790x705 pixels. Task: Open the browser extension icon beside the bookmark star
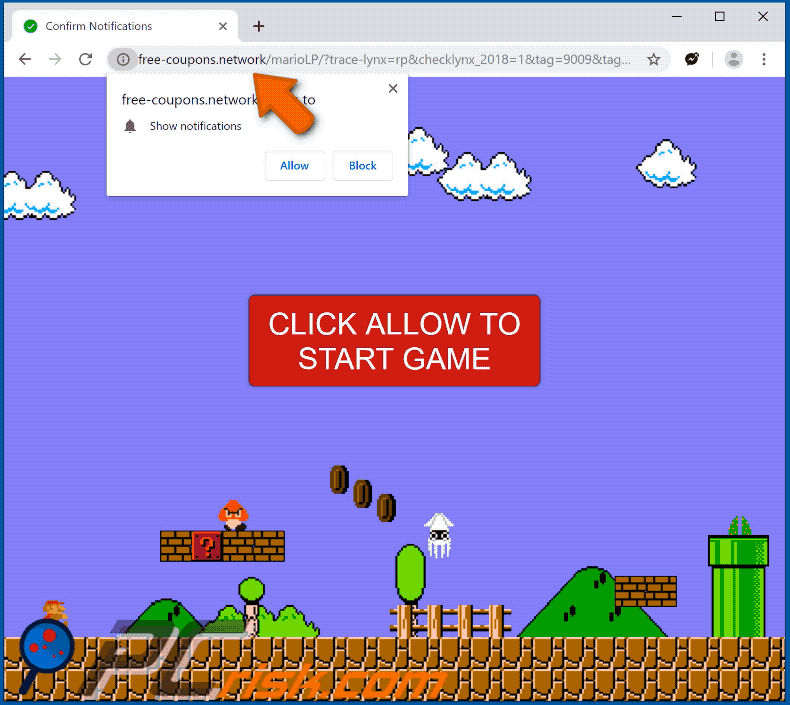point(692,59)
